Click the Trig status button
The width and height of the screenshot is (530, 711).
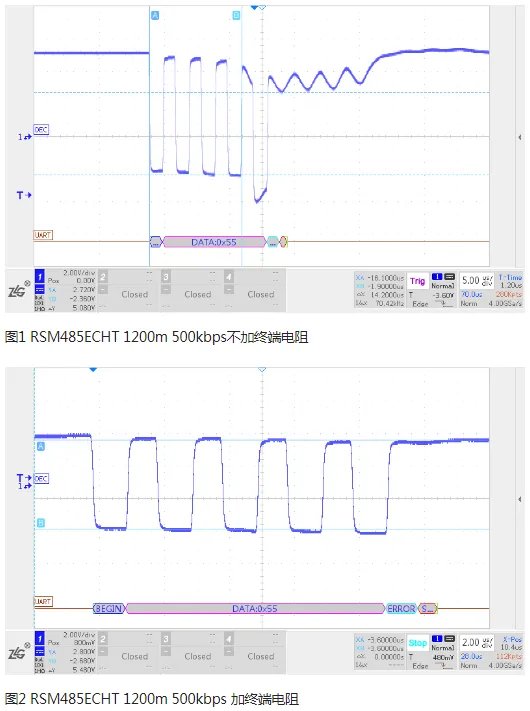coord(418,281)
